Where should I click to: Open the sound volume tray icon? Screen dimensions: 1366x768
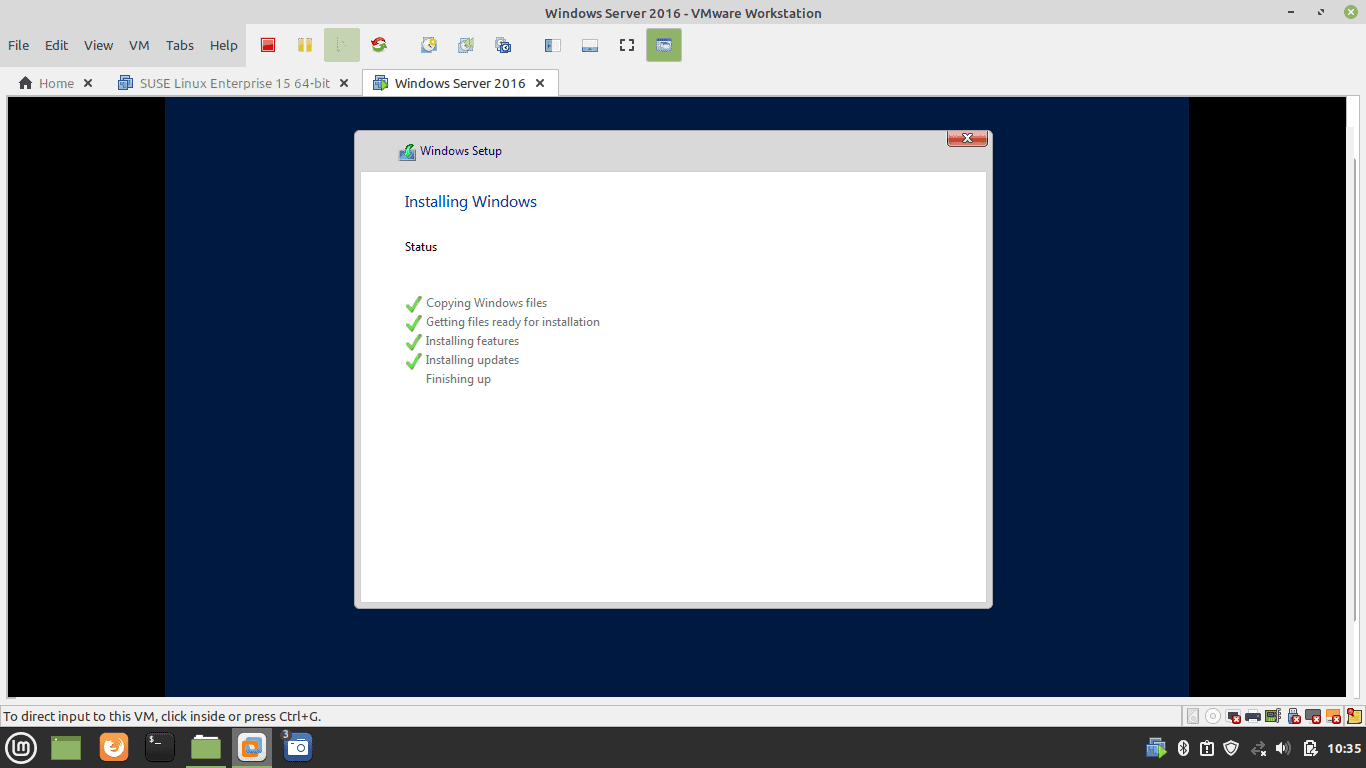[x=1284, y=748]
